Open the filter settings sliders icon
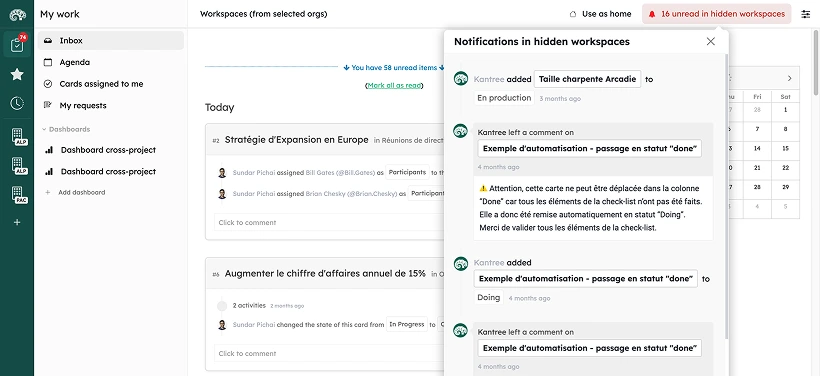The image size is (820, 376). (x=806, y=14)
